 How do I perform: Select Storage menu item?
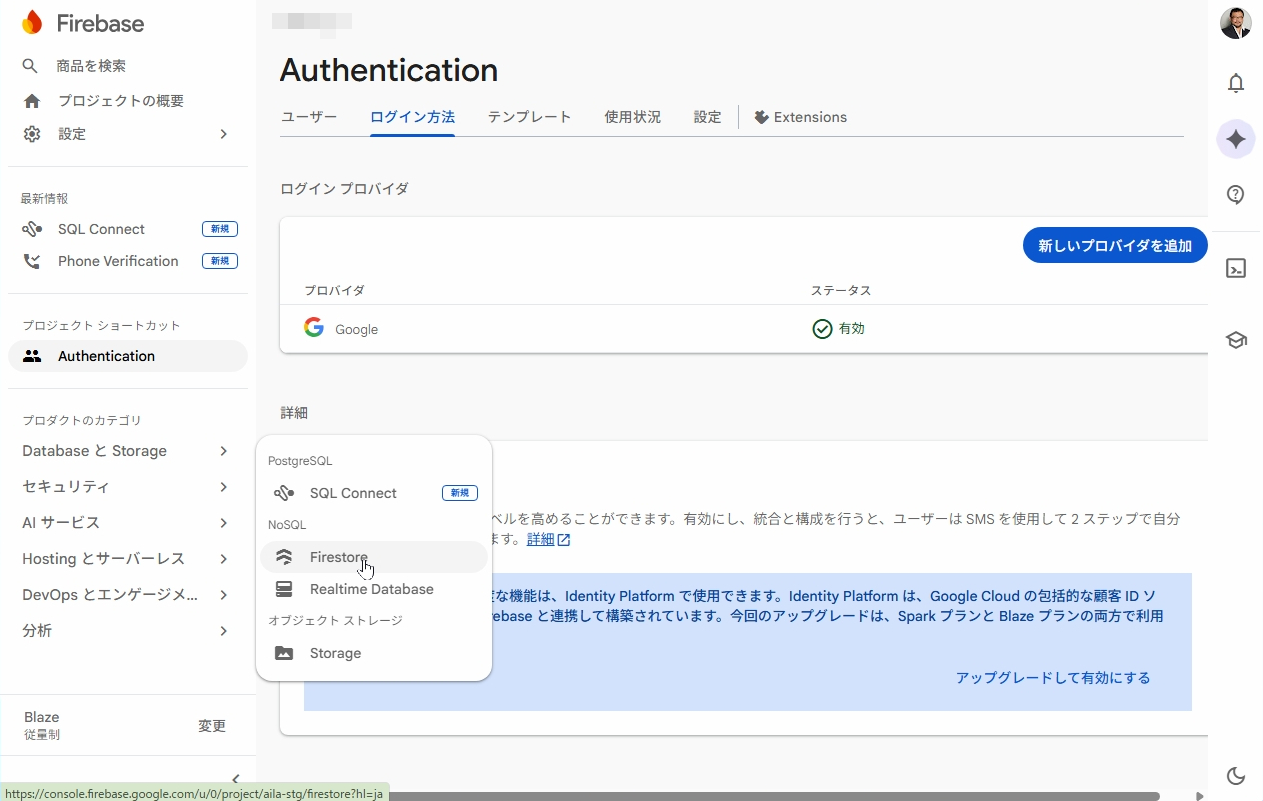tap(374, 653)
